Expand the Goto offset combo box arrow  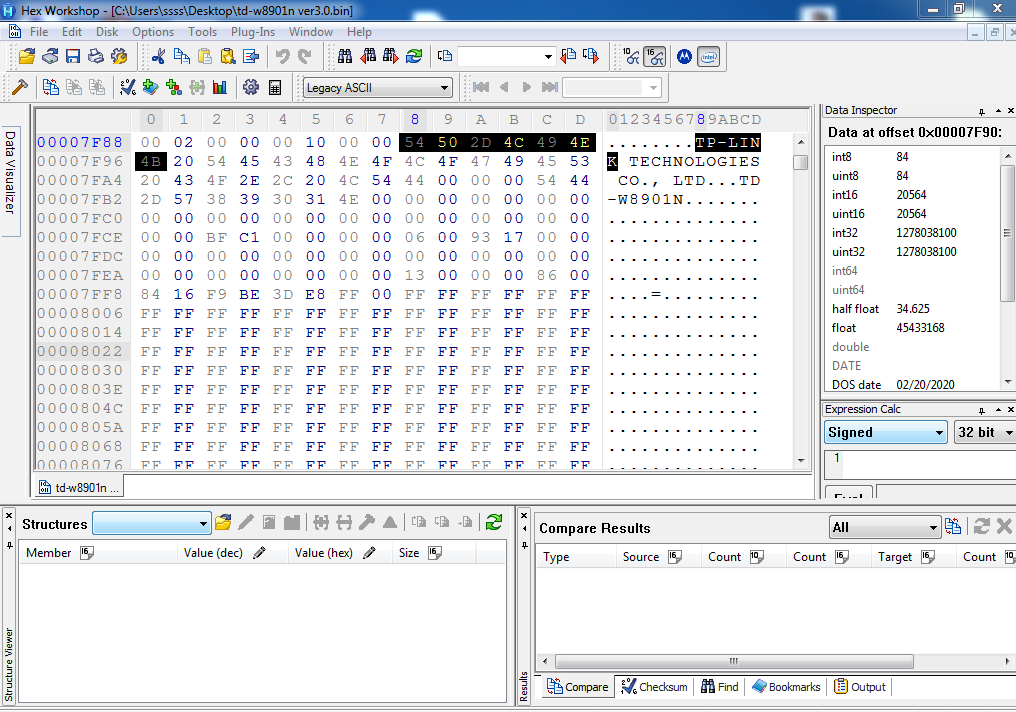point(548,56)
